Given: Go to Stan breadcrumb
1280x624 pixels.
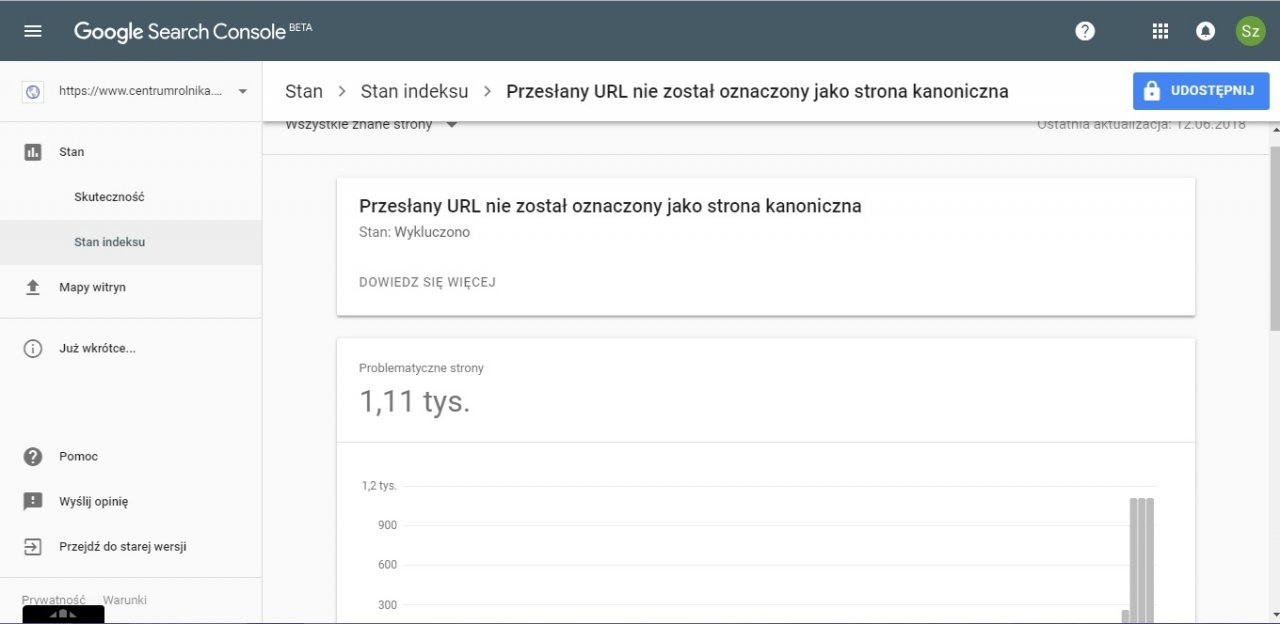Looking at the screenshot, I should tap(304, 91).
